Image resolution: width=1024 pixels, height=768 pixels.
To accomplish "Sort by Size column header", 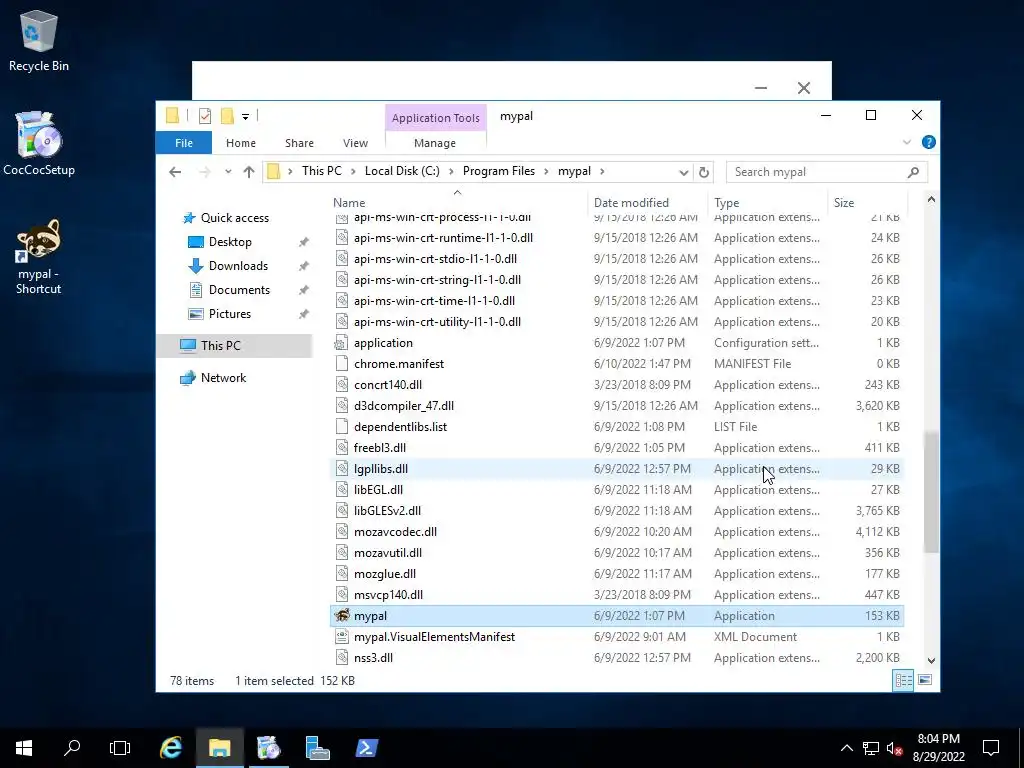I will pyautogui.click(x=867, y=202).
